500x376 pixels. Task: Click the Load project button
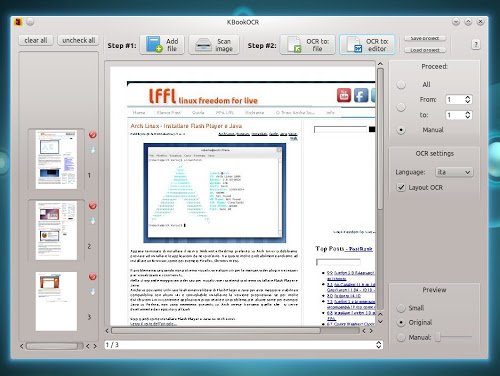[x=425, y=50]
